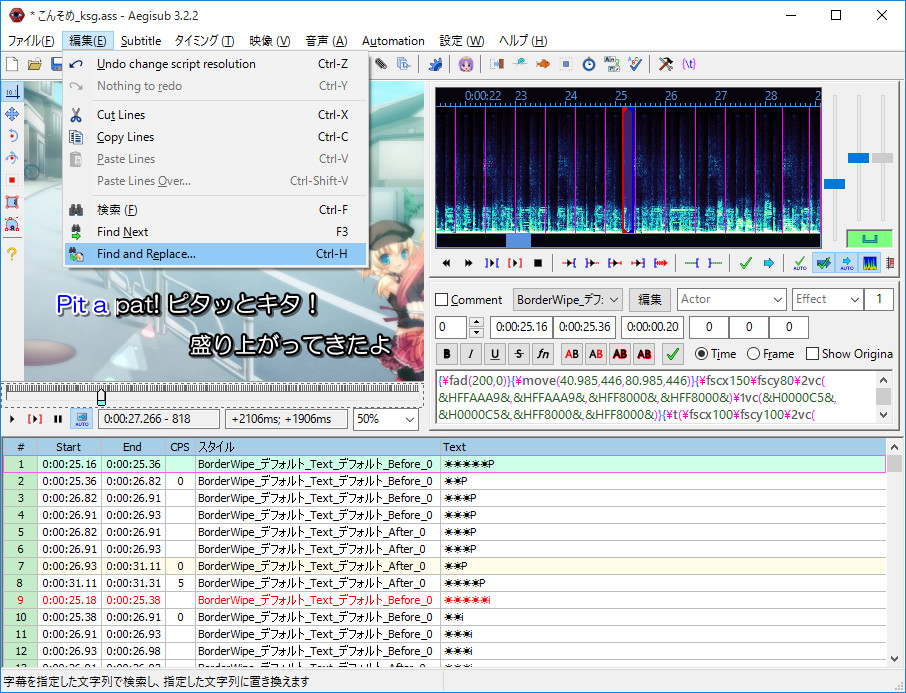Commit text with green checkmark button

(x=672, y=354)
